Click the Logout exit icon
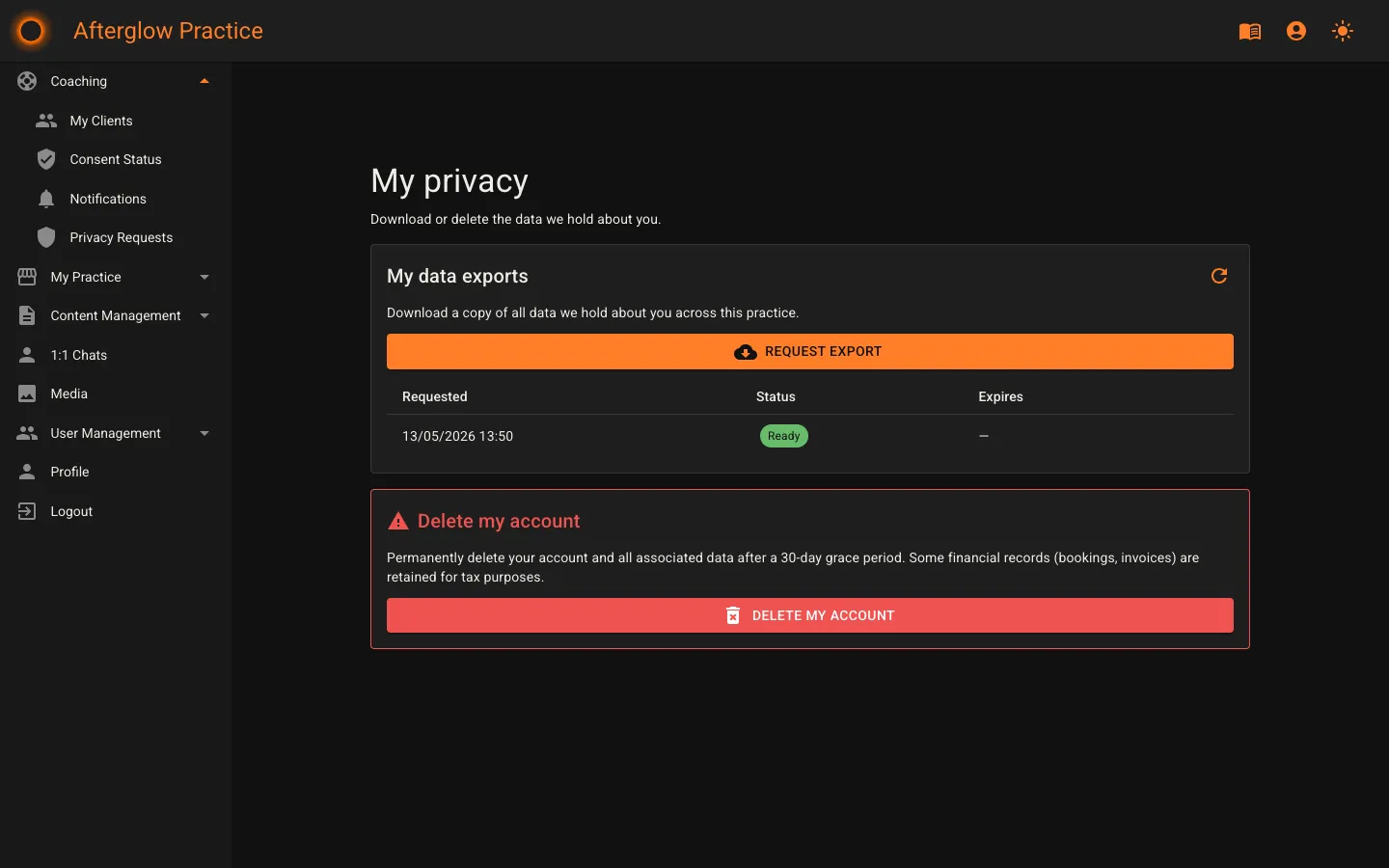 [x=27, y=511]
